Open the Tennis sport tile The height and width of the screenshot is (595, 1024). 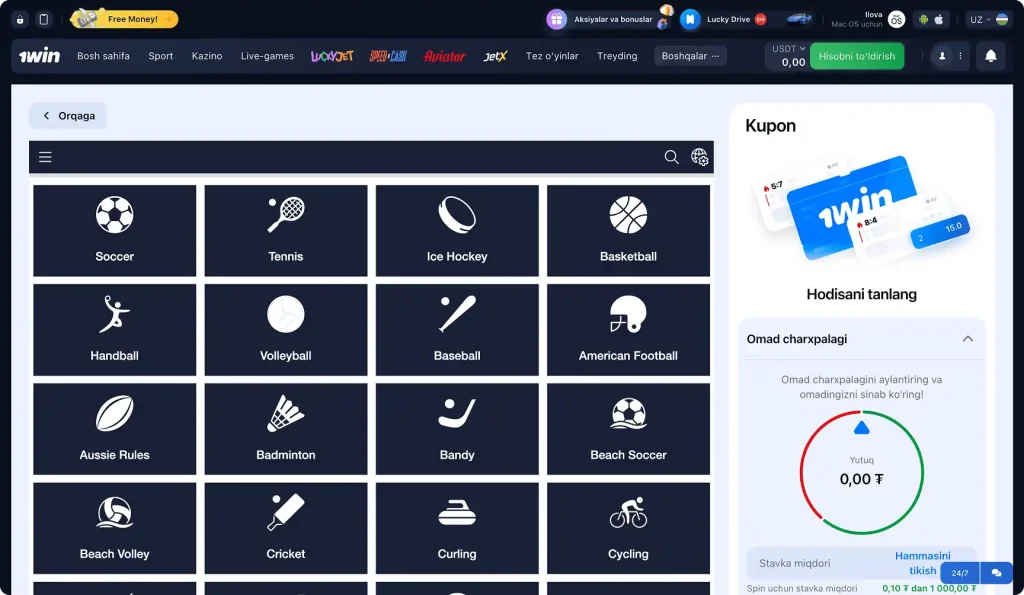coord(285,231)
